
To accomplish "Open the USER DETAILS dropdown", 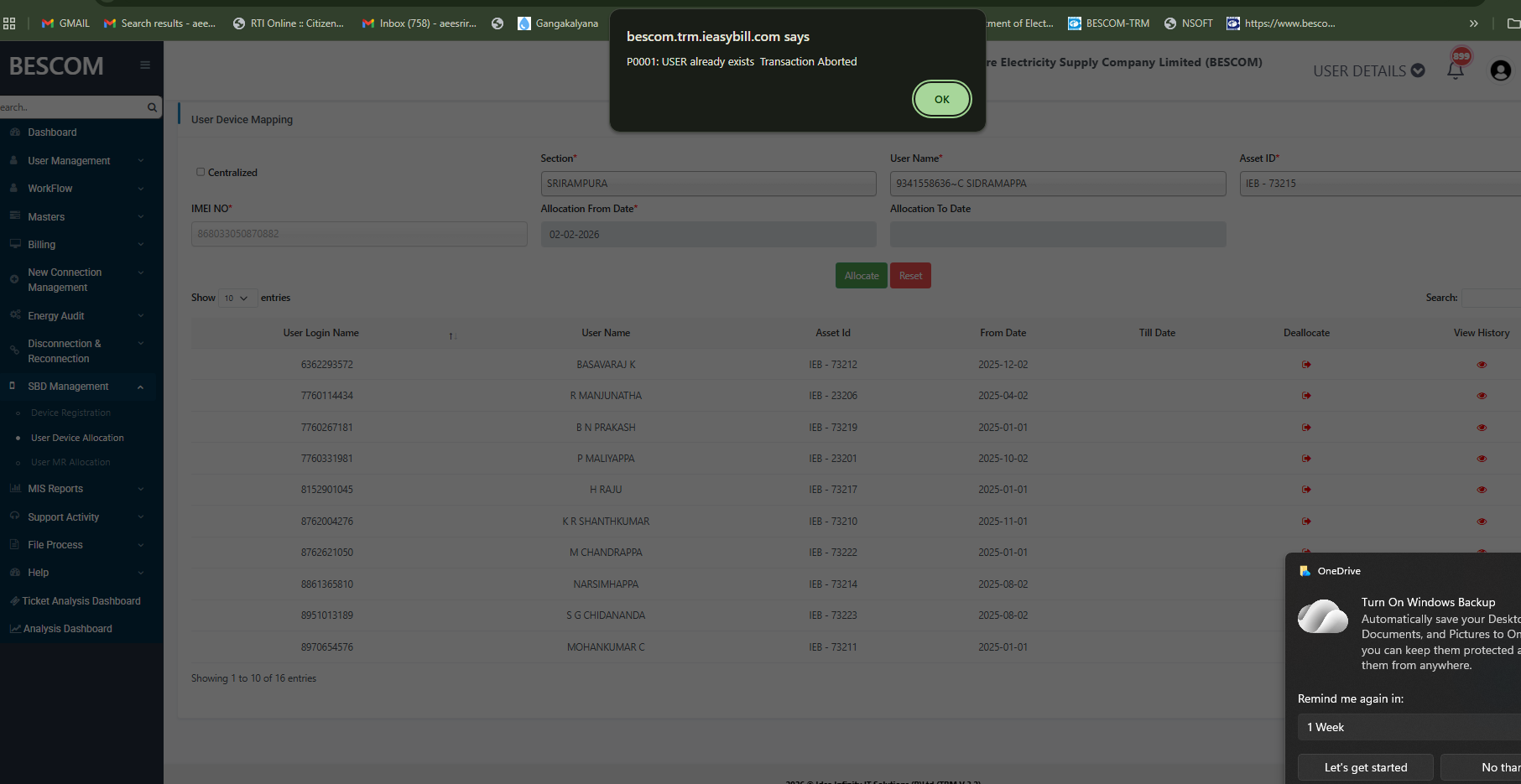I will pyautogui.click(x=1369, y=71).
